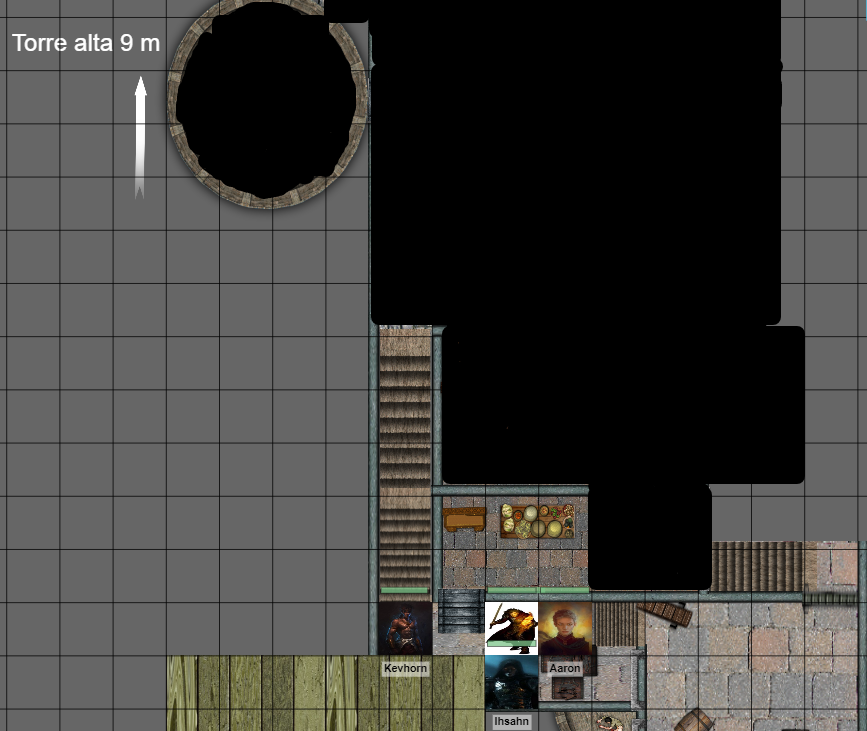Click the dark crate tile below Aaron
Viewport: 867px width, 731px height.
(x=566, y=690)
